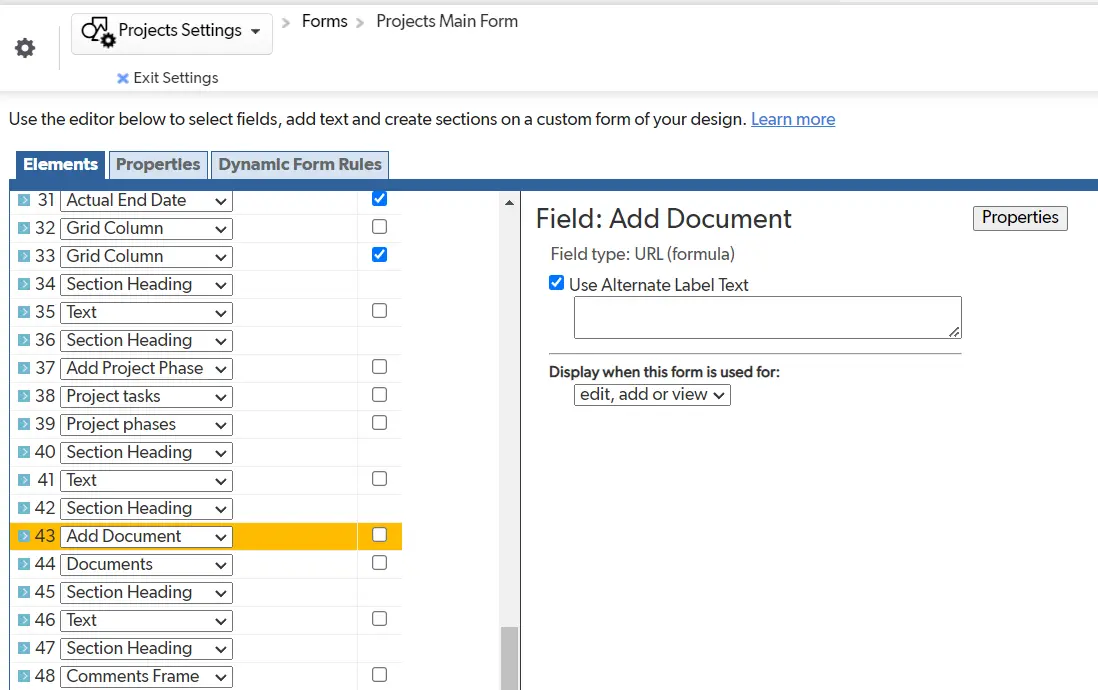
Task: Open the Learn more link
Action: coord(793,120)
